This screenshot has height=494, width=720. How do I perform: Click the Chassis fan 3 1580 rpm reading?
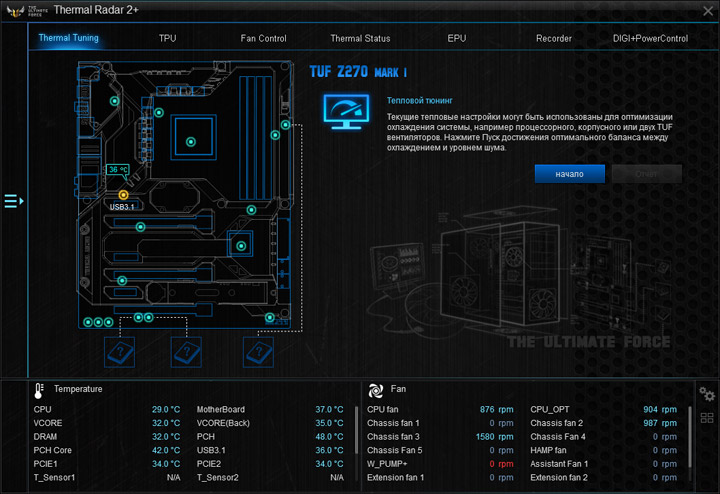[495, 437]
